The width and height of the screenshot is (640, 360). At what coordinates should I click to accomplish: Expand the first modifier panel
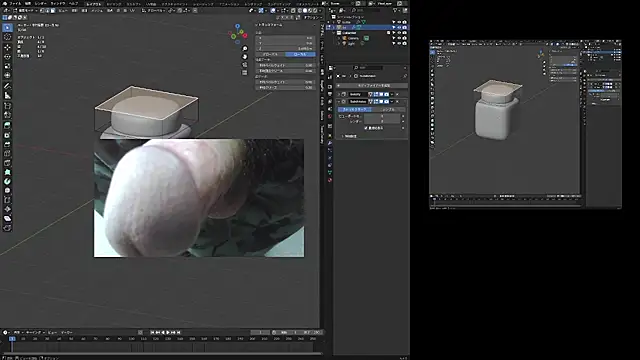tap(339, 94)
